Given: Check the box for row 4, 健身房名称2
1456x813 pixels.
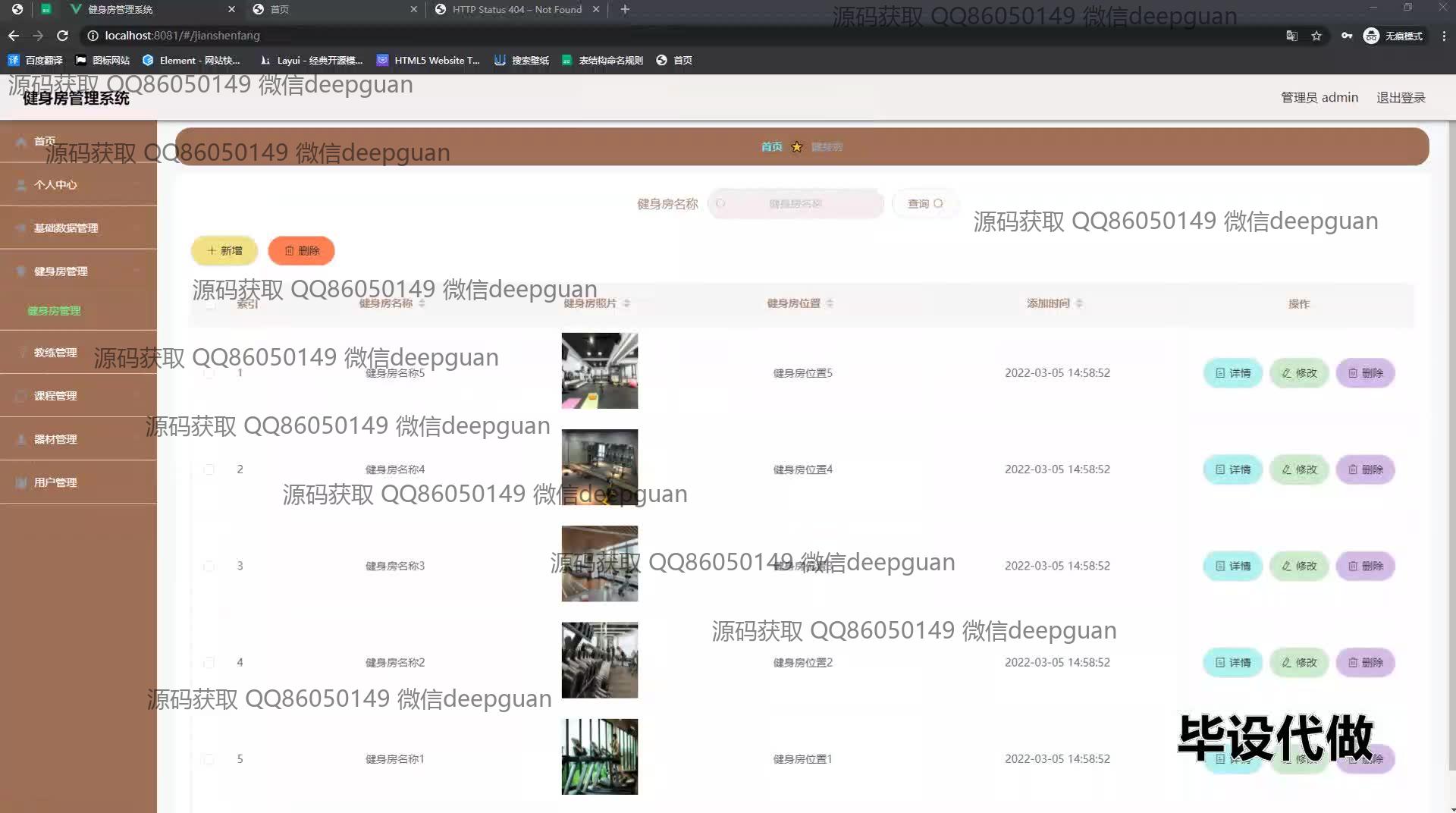Looking at the screenshot, I should coord(209,662).
